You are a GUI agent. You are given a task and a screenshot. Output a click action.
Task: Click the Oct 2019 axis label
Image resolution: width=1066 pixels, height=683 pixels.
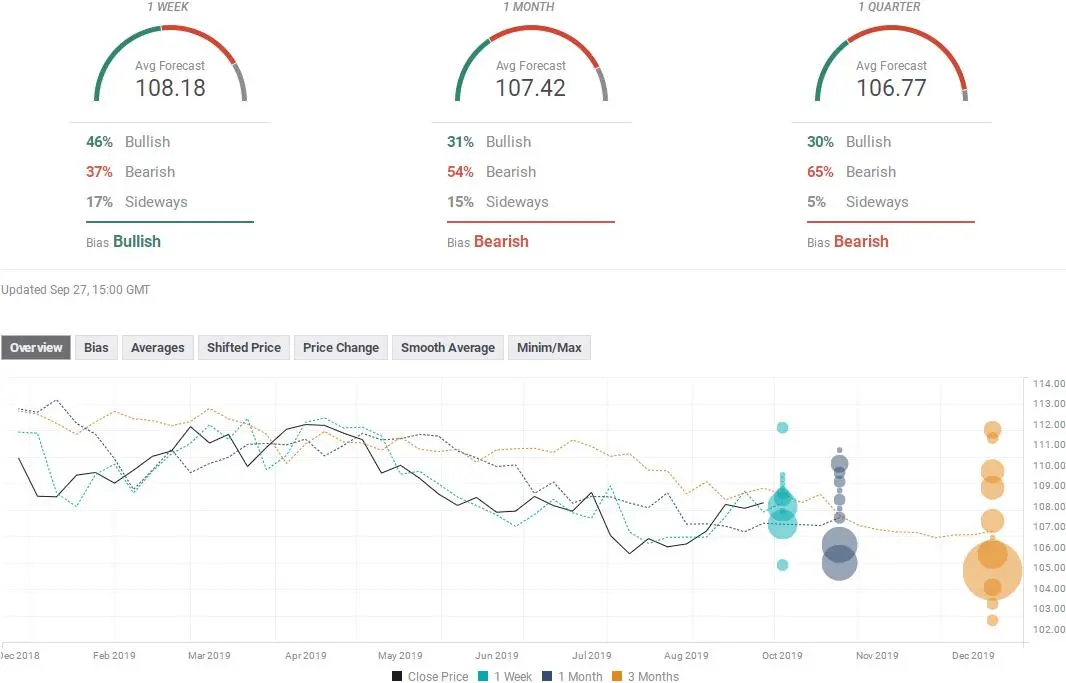[782, 655]
